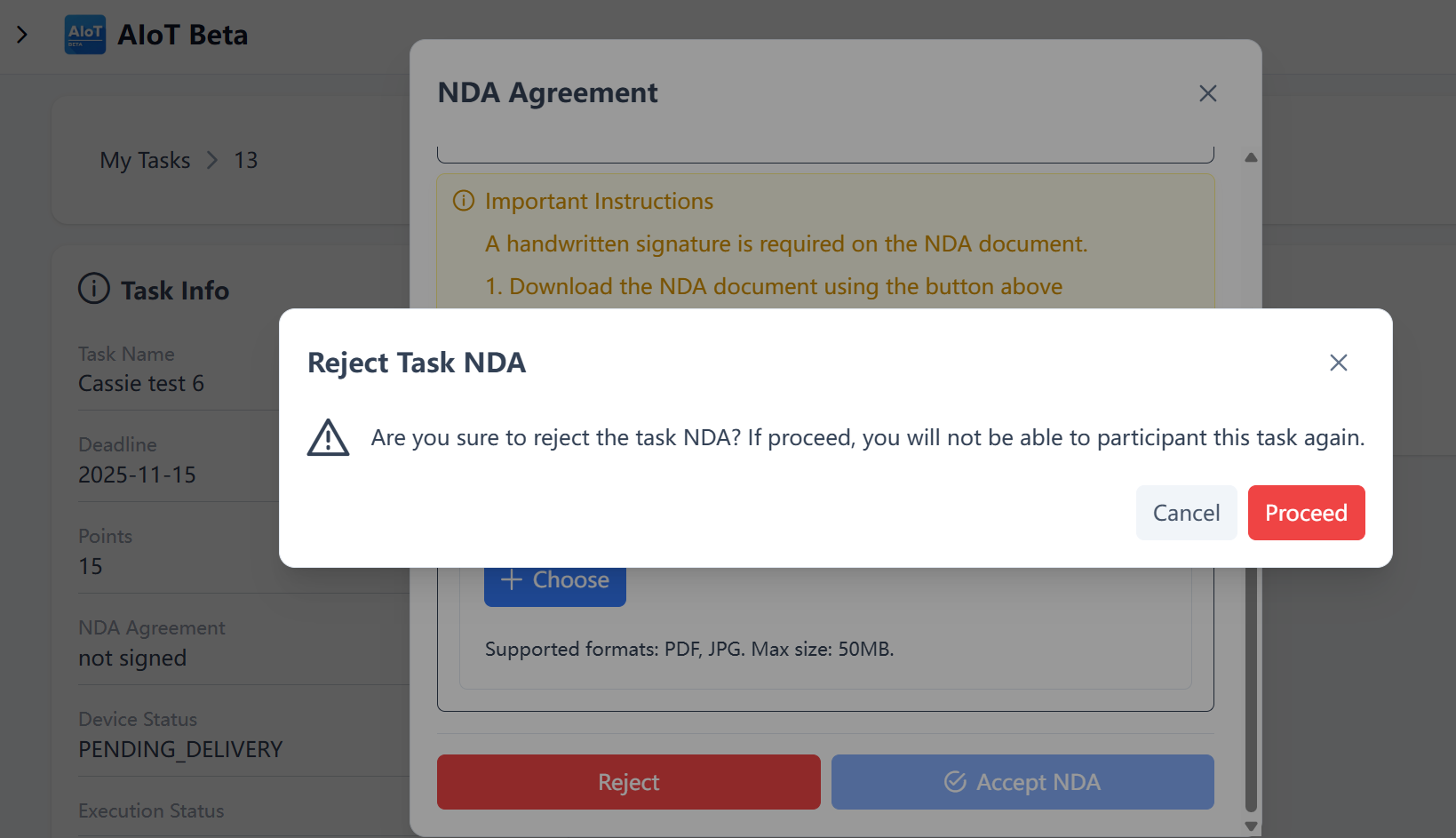This screenshot has height=838, width=1456.
Task: Click the AIoT Beta logo icon
Action: click(x=85, y=35)
